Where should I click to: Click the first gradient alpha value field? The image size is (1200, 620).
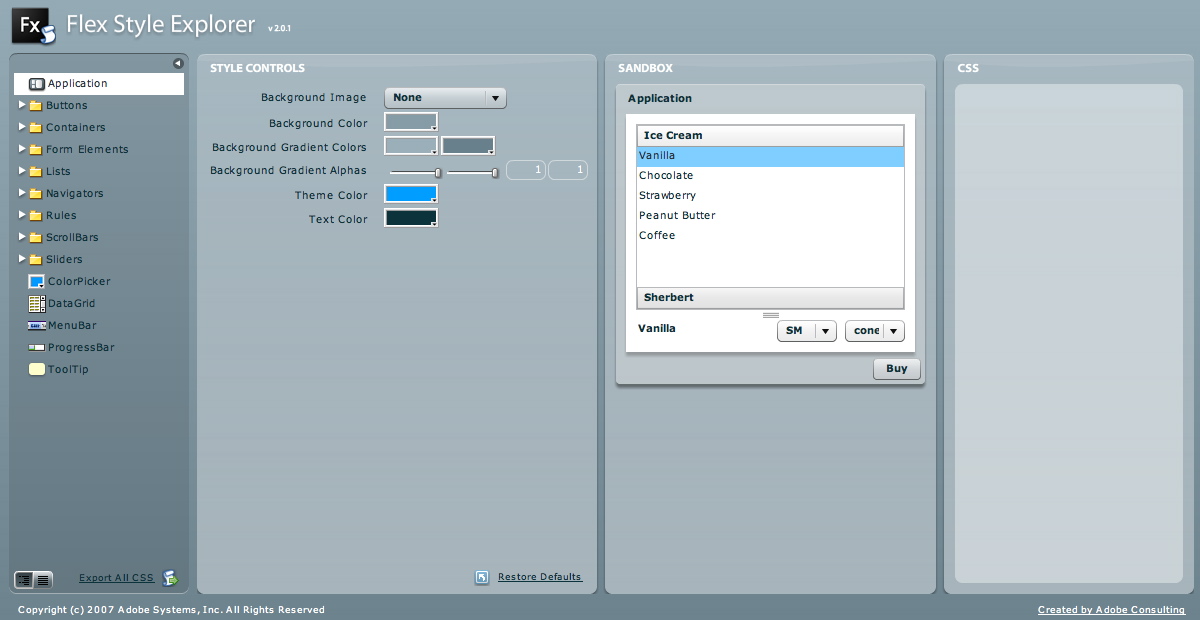[526, 171]
